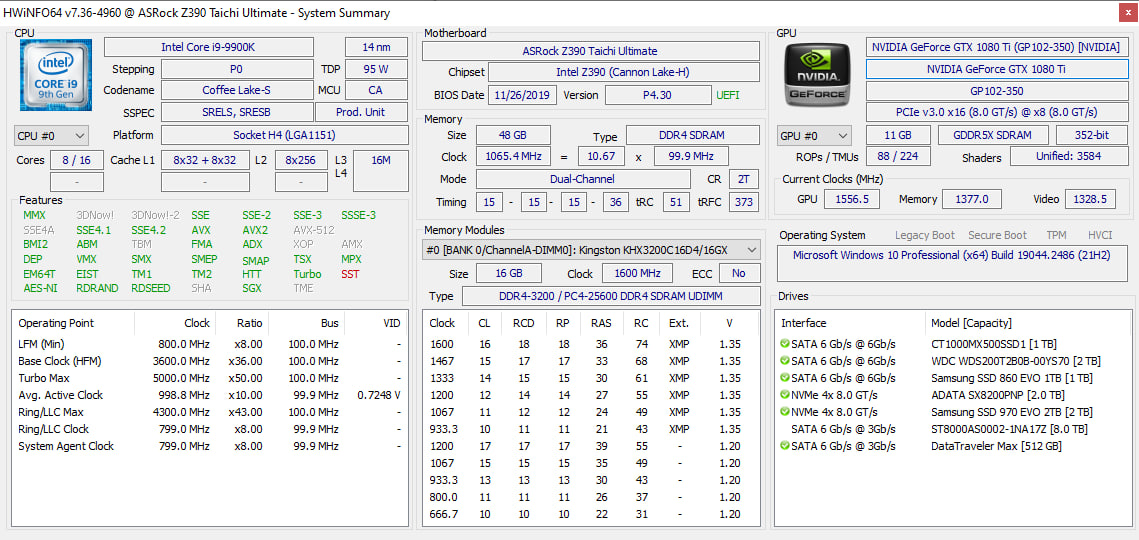Click green check icon beside WDC WDS200T2B0B drive
Screen dimensions: 1139x540
click(x=785, y=361)
